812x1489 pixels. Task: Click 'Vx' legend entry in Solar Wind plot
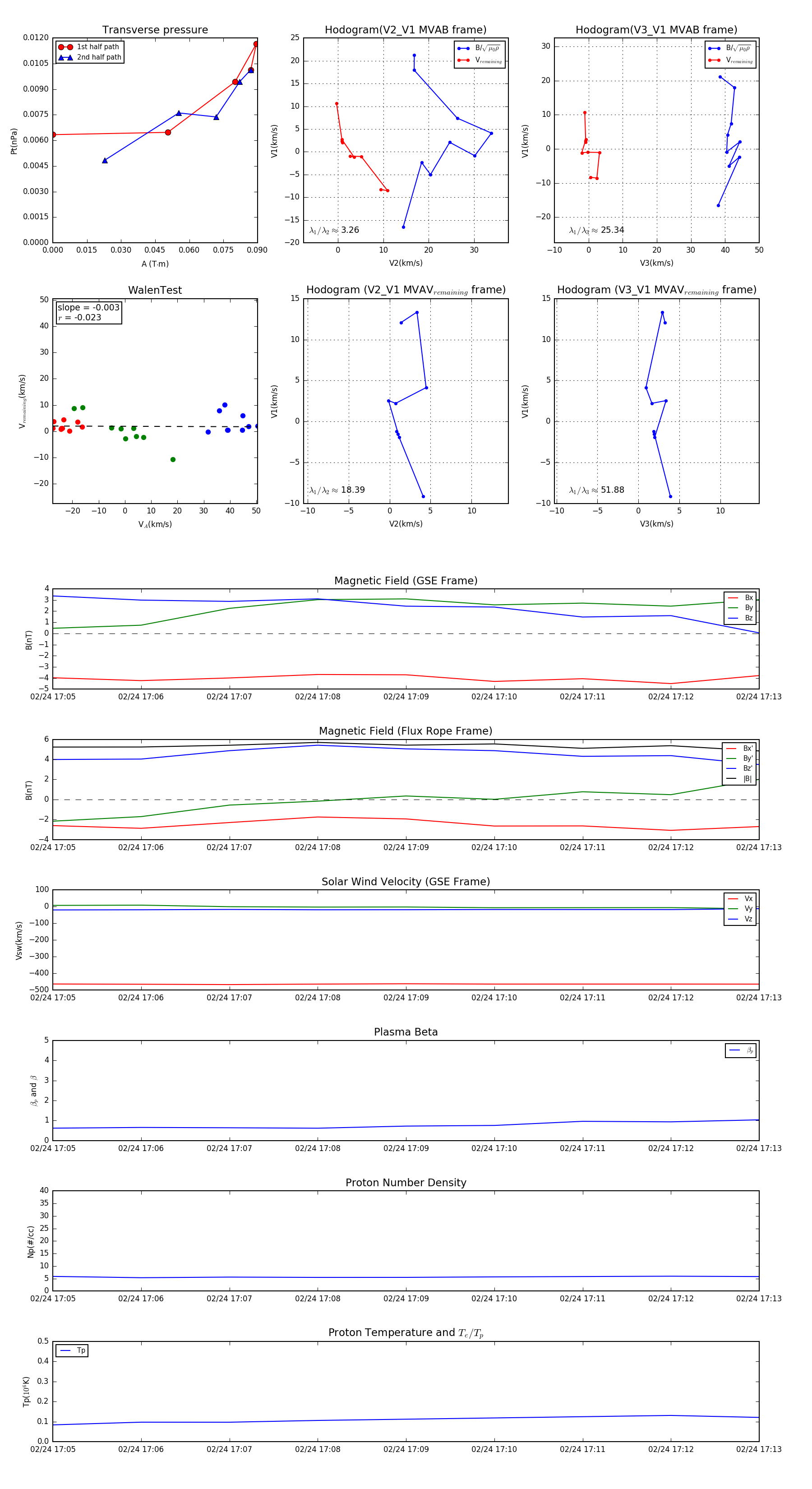[x=740, y=899]
